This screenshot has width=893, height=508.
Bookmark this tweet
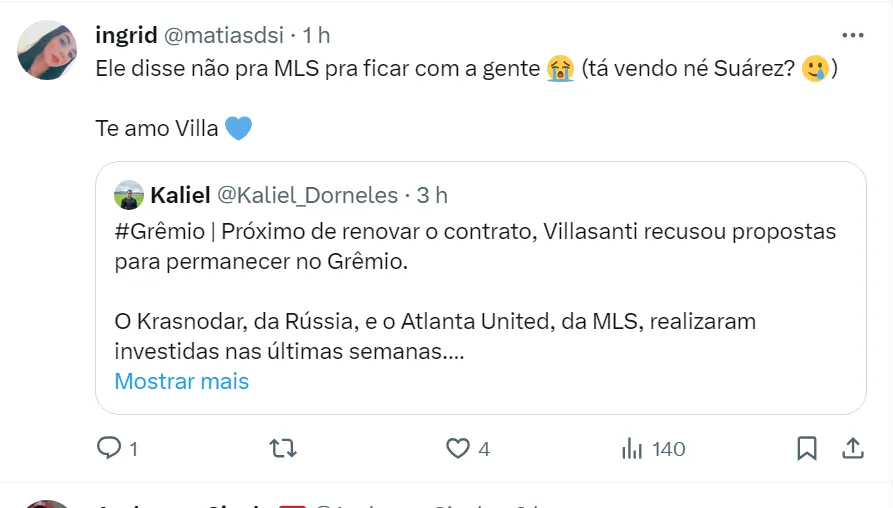pyautogui.click(x=807, y=448)
